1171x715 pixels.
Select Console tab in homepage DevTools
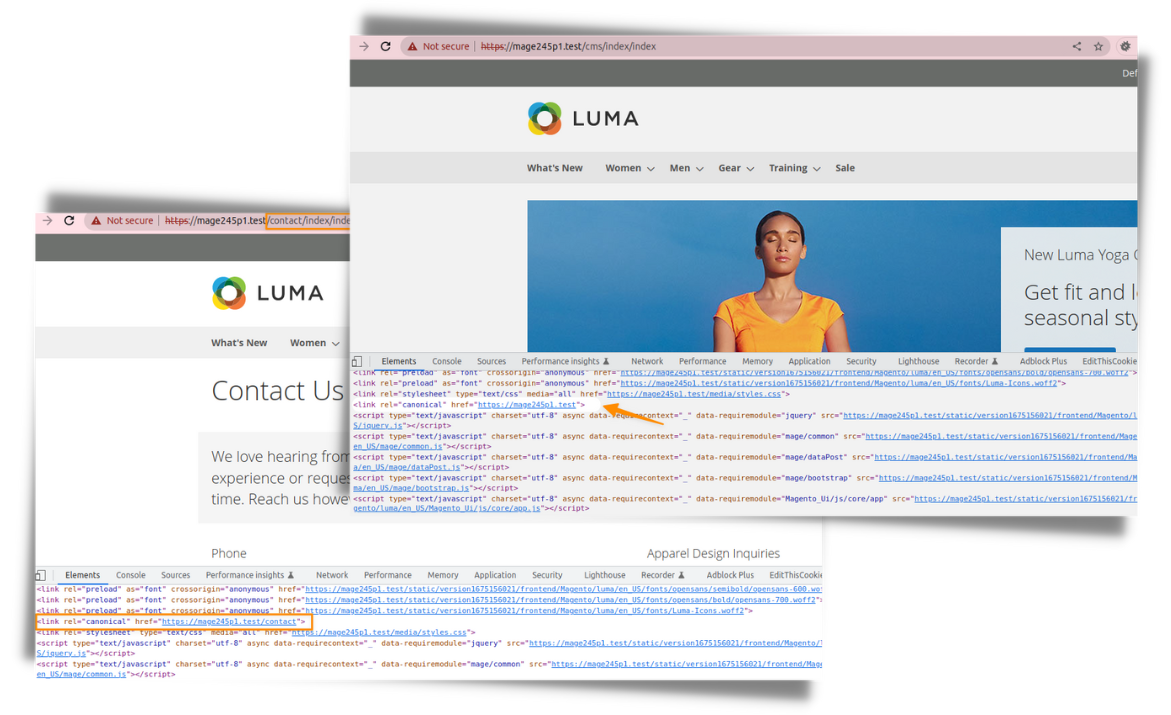click(x=447, y=362)
